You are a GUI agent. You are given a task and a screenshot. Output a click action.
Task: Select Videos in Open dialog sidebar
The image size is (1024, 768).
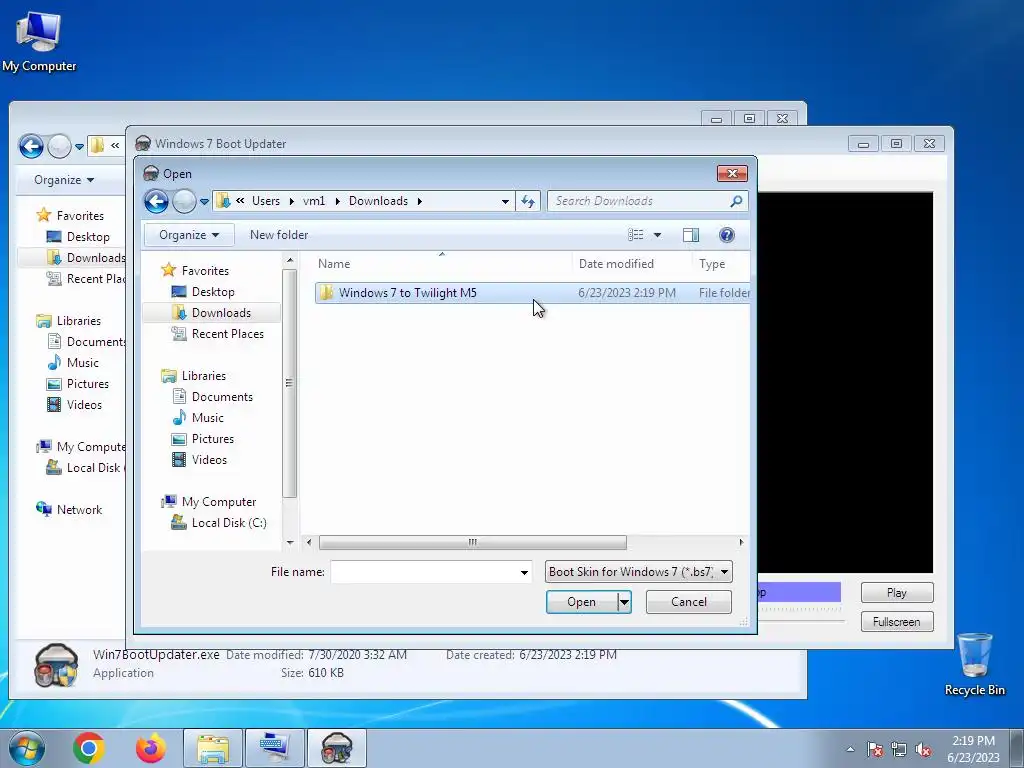click(x=209, y=460)
